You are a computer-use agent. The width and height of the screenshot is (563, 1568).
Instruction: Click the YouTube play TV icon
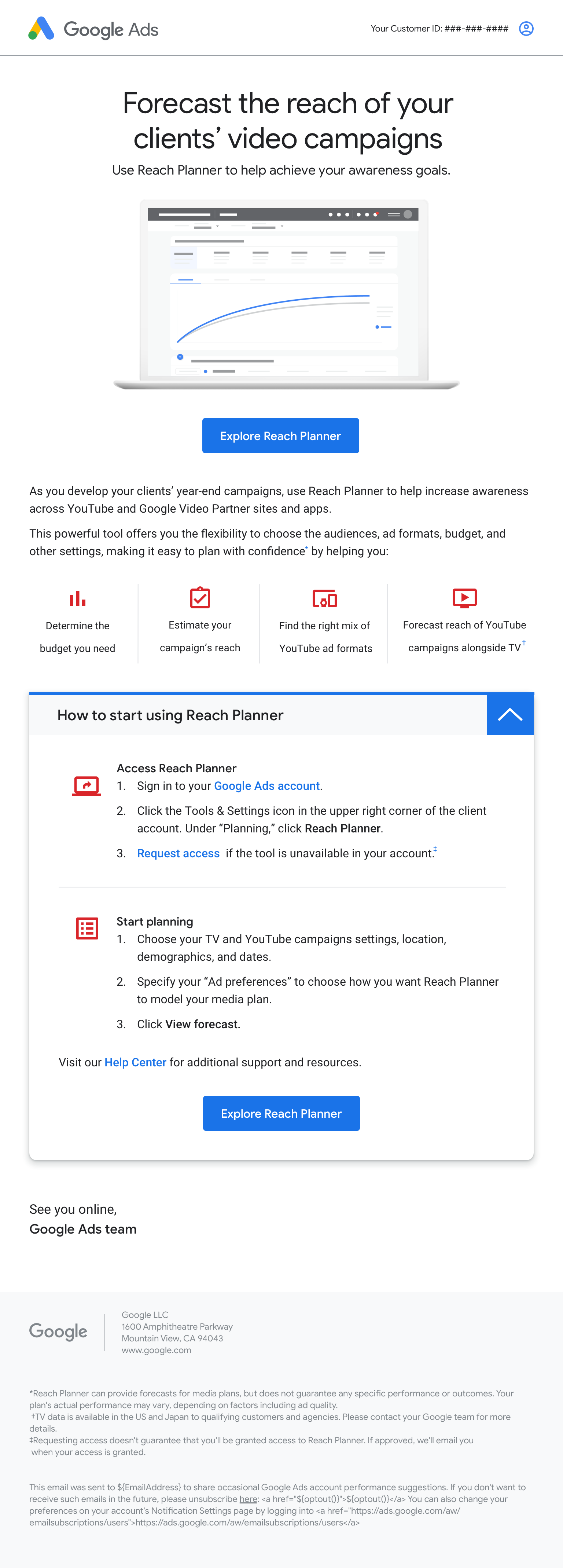[464, 598]
